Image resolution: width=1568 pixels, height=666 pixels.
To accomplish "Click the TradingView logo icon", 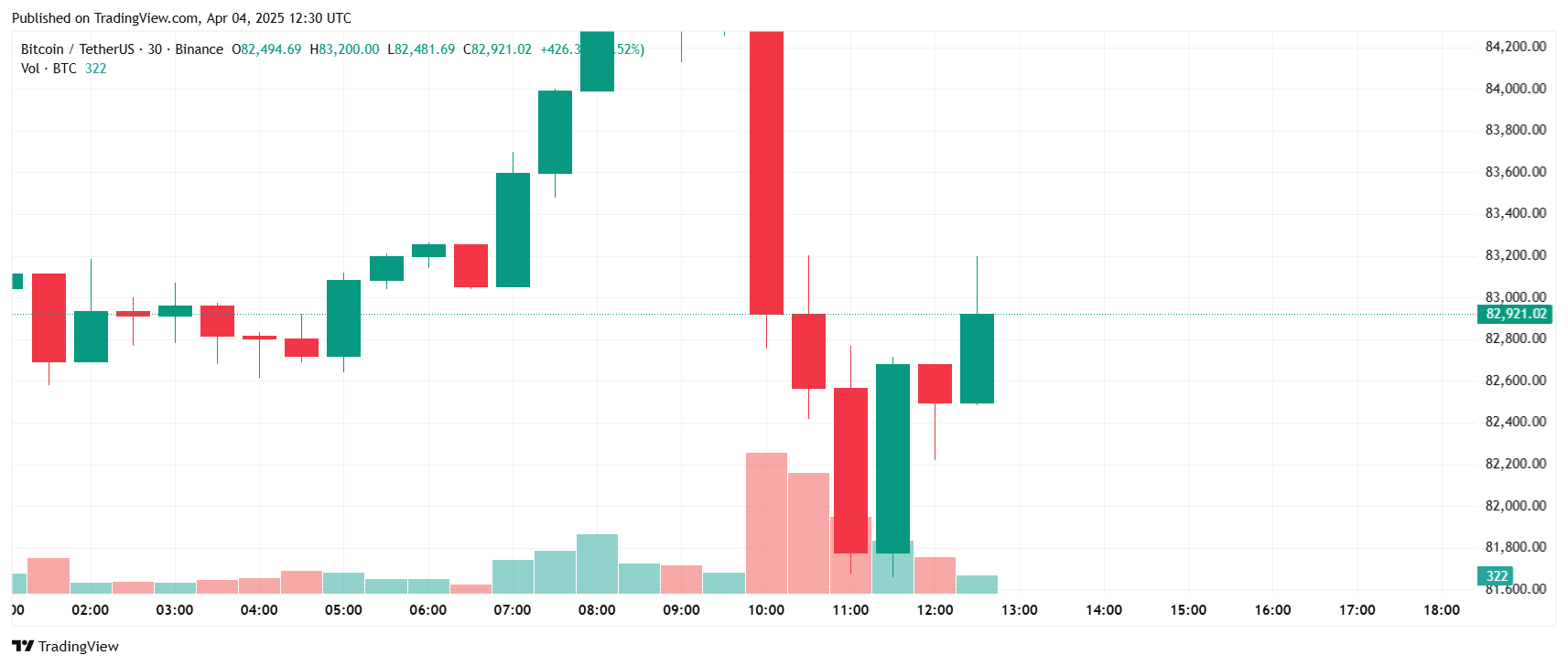I will 23,646.
